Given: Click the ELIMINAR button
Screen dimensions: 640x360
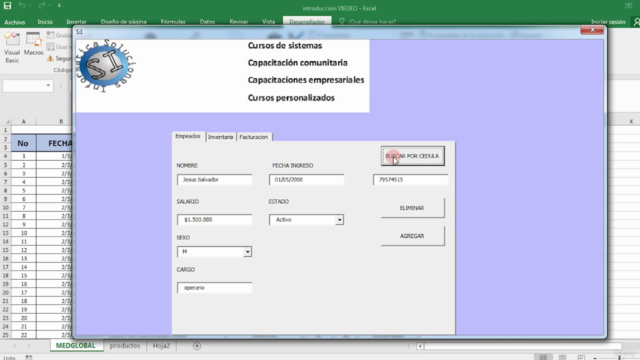Looking at the screenshot, I should click(413, 208).
